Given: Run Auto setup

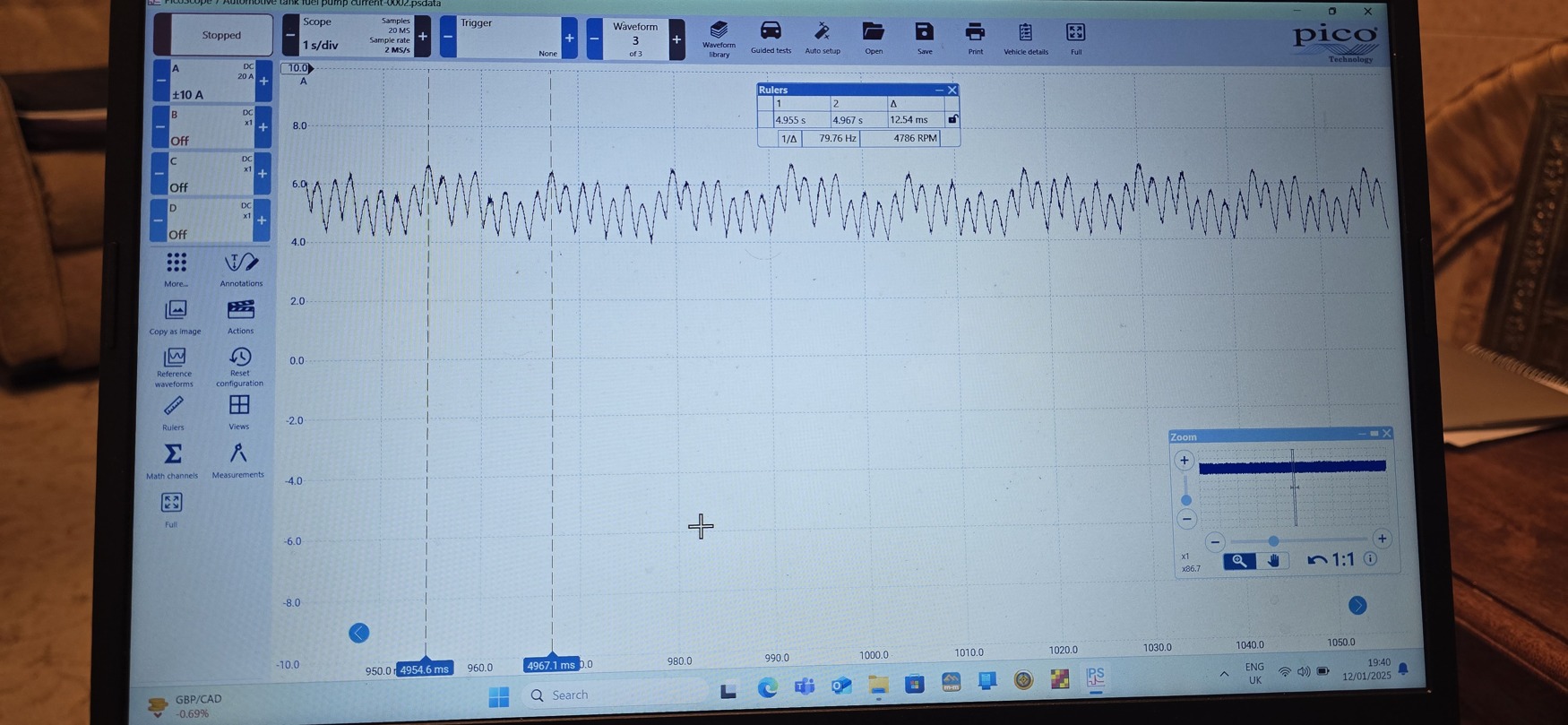Looking at the screenshot, I should click(x=823, y=39).
